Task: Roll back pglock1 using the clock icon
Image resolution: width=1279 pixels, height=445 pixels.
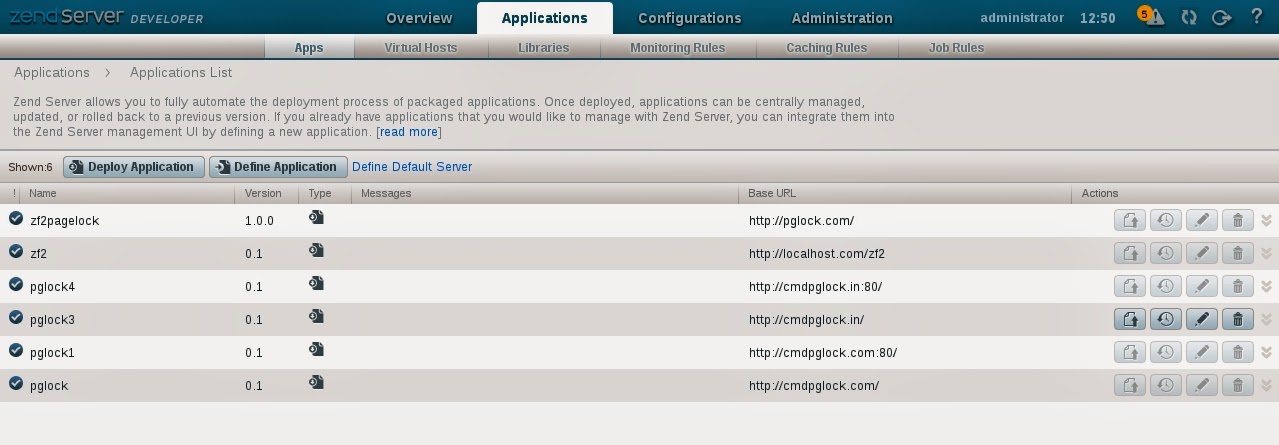Action: click(1166, 353)
